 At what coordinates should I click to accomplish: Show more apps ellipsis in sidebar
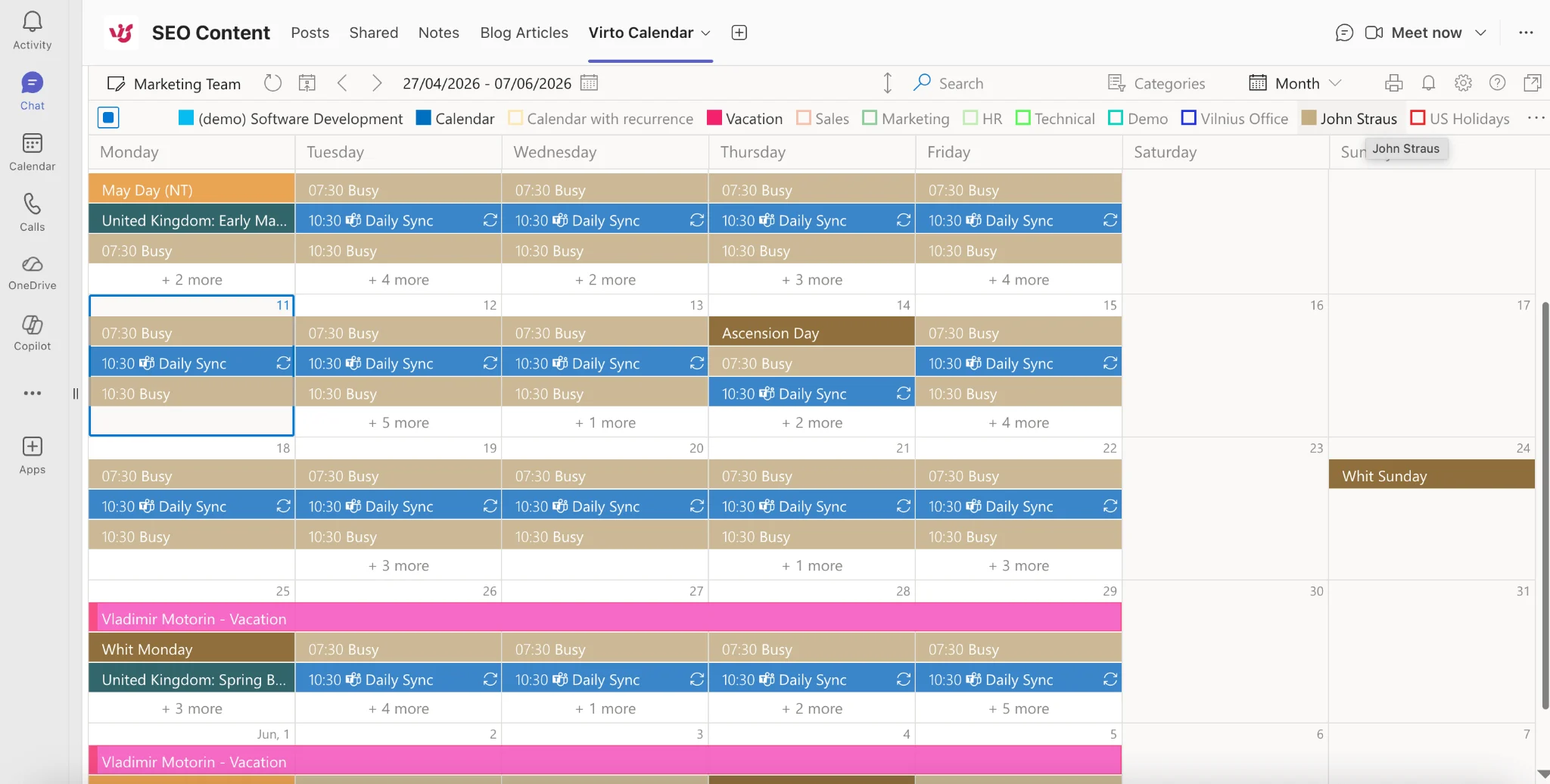point(32,393)
